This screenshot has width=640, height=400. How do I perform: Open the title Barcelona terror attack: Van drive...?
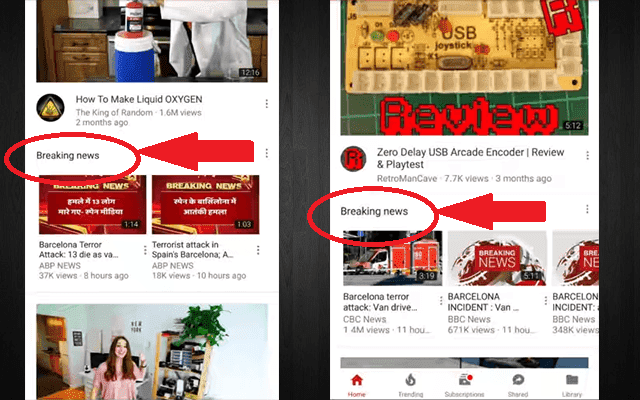380,302
